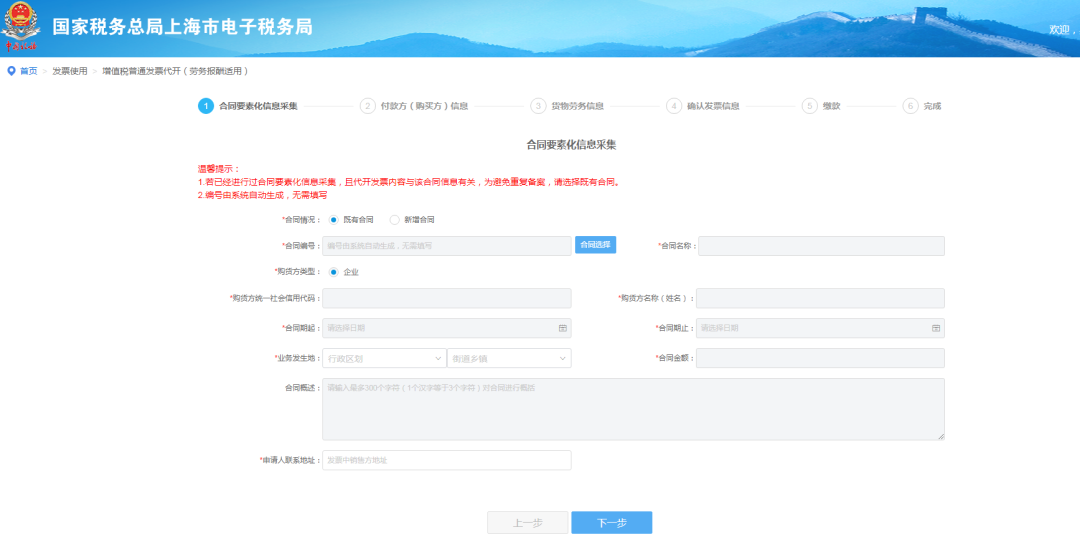
Task: Select the 既有合同 radio button
Action: 333,219
